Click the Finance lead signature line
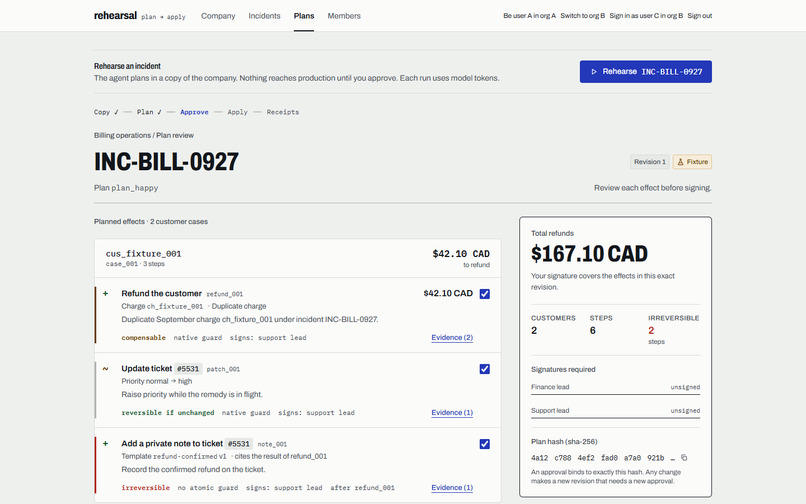This screenshot has width=806, height=504. [615, 387]
